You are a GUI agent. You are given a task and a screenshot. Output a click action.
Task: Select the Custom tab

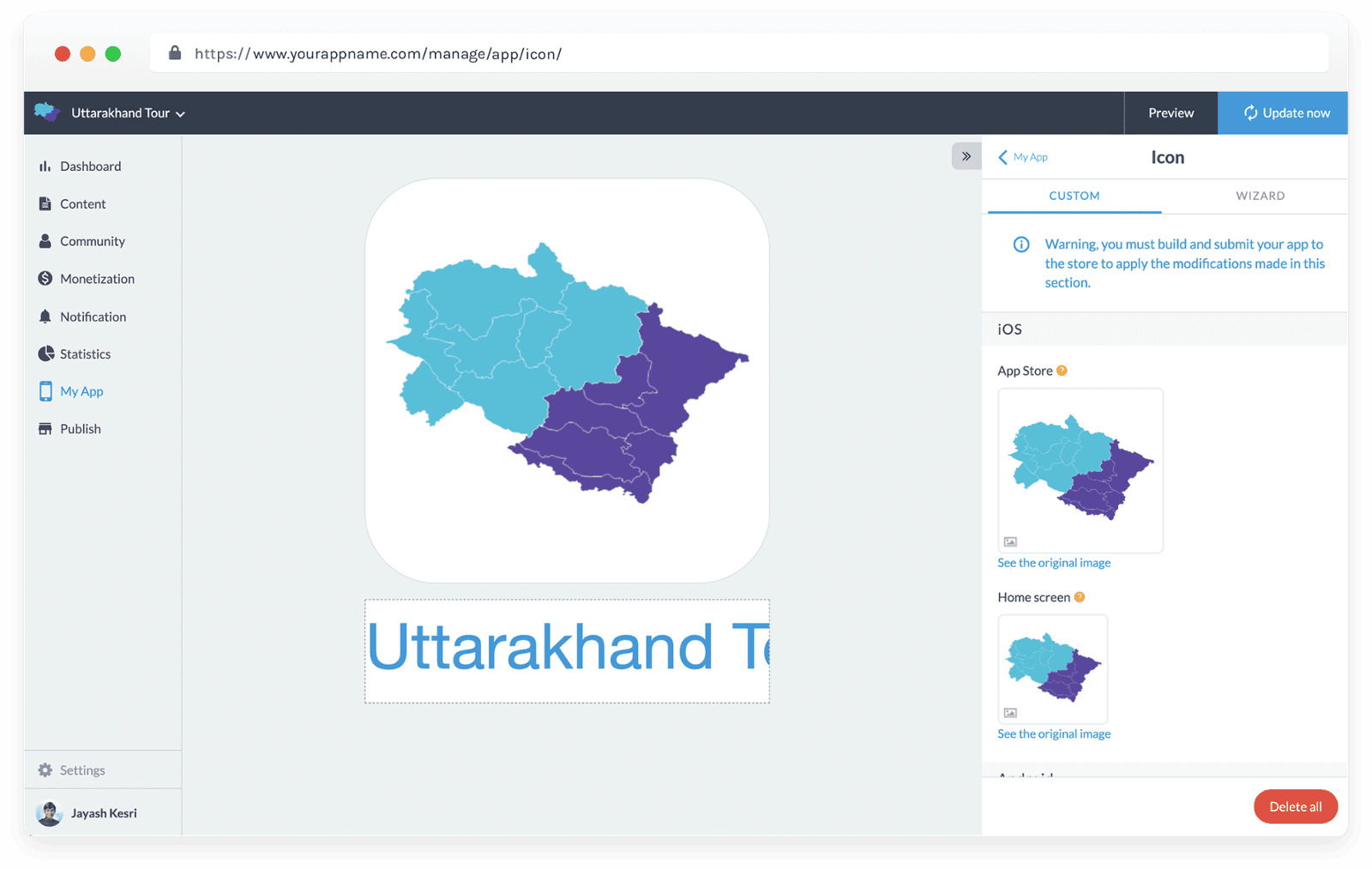[x=1074, y=196]
